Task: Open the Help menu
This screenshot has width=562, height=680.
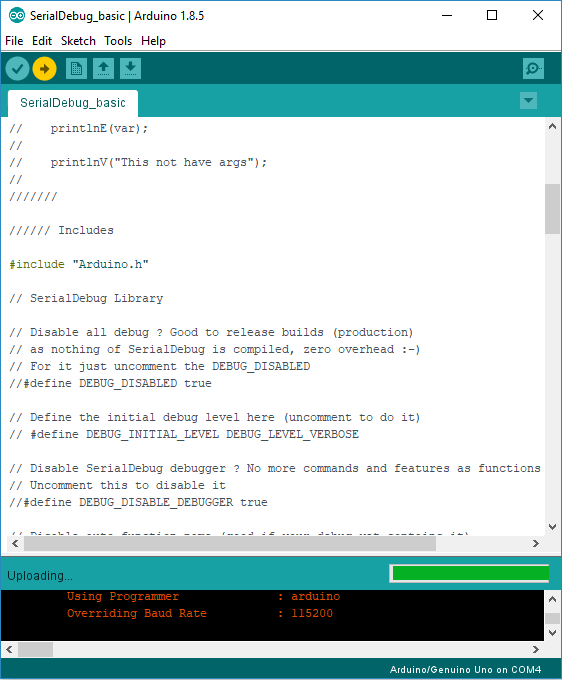Action: pos(153,41)
